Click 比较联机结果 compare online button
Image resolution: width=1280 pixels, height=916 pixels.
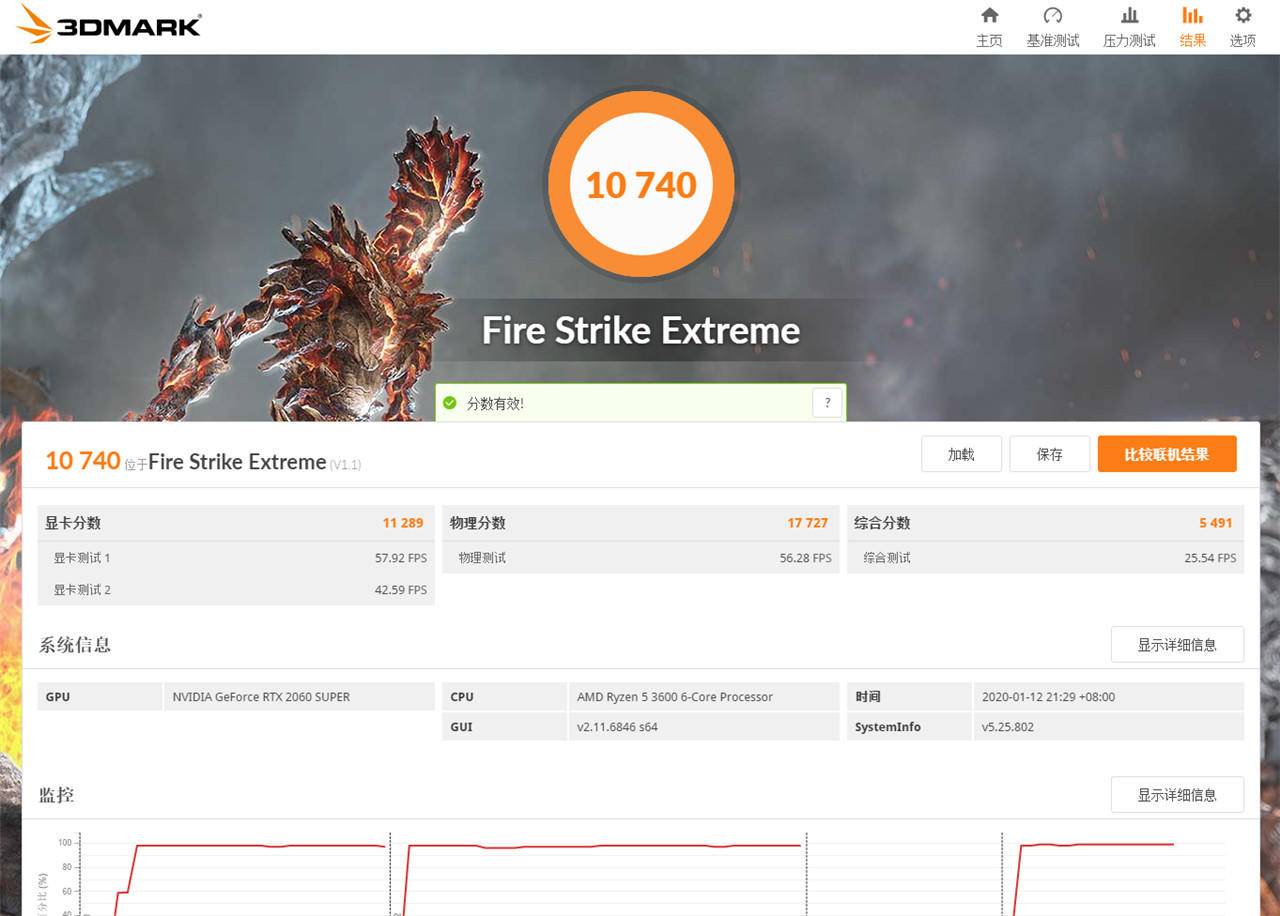tap(1167, 454)
